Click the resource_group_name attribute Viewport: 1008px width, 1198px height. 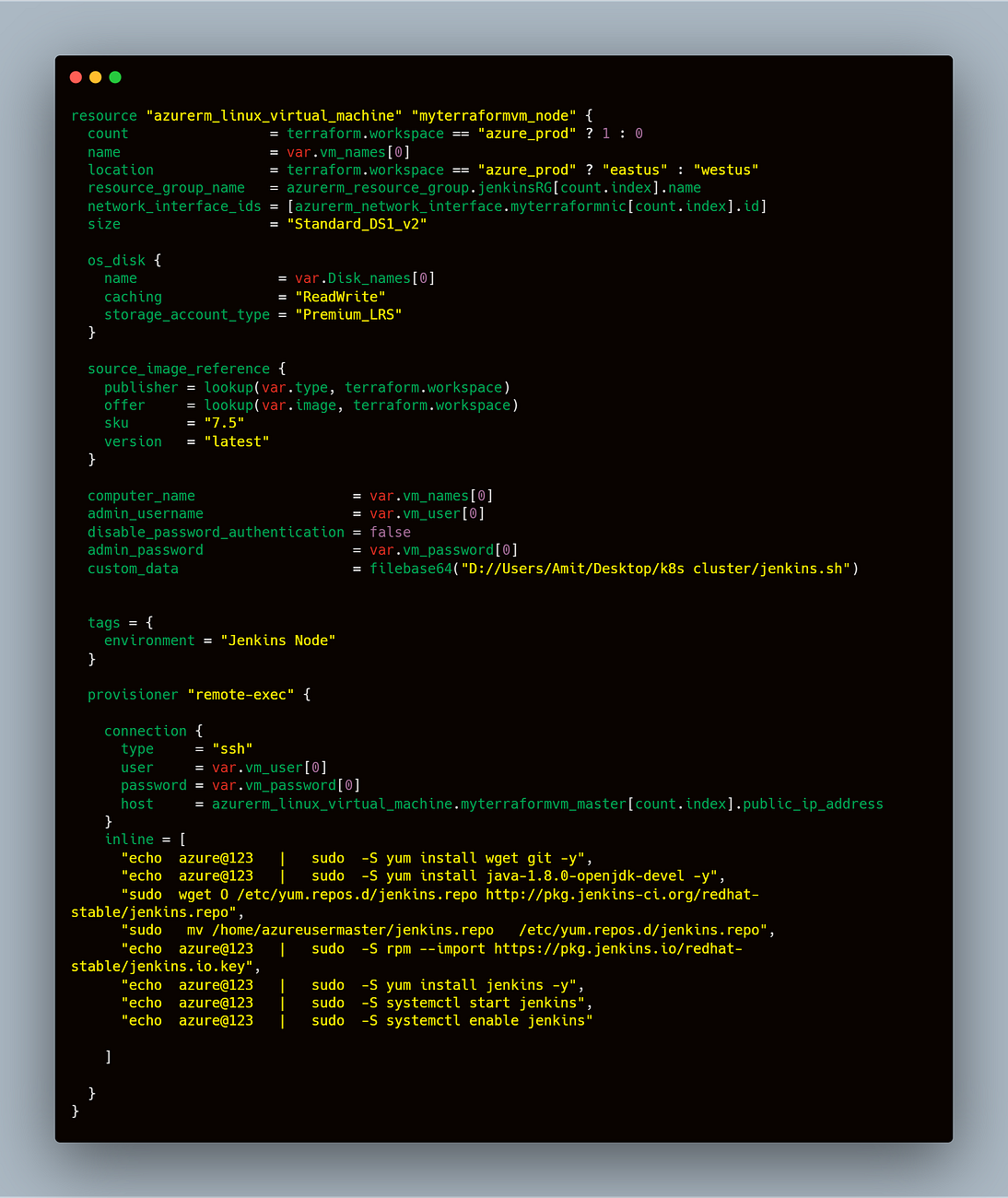(x=167, y=188)
